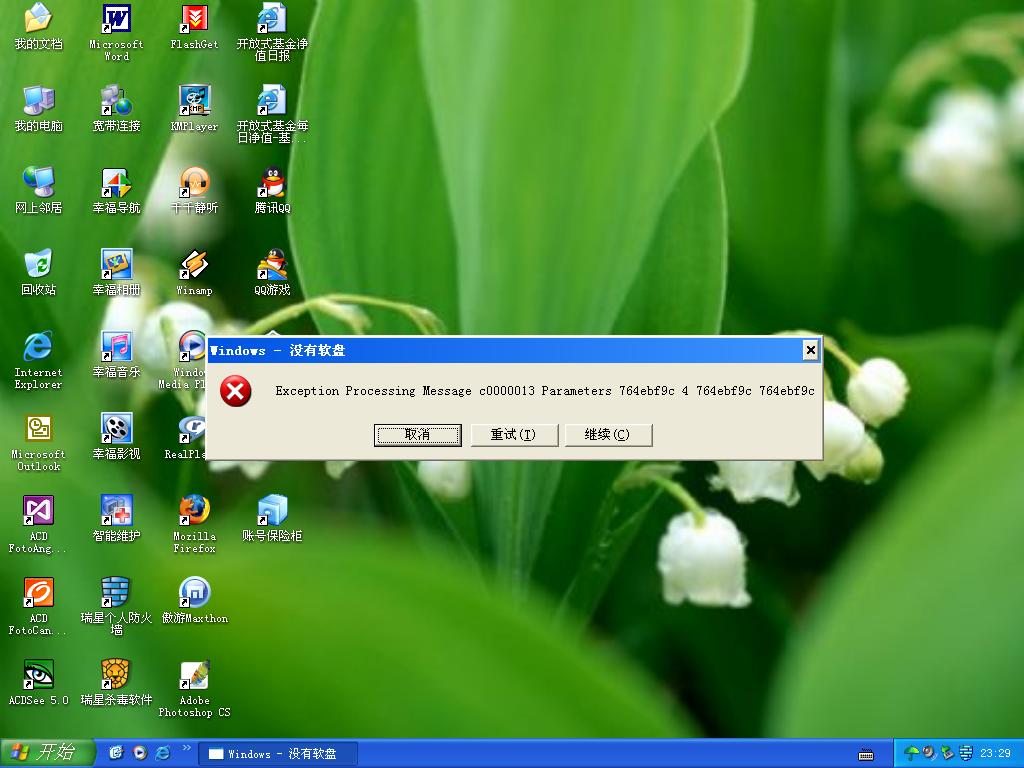Open the 幸福音乐 desktop shortcut

116,355
